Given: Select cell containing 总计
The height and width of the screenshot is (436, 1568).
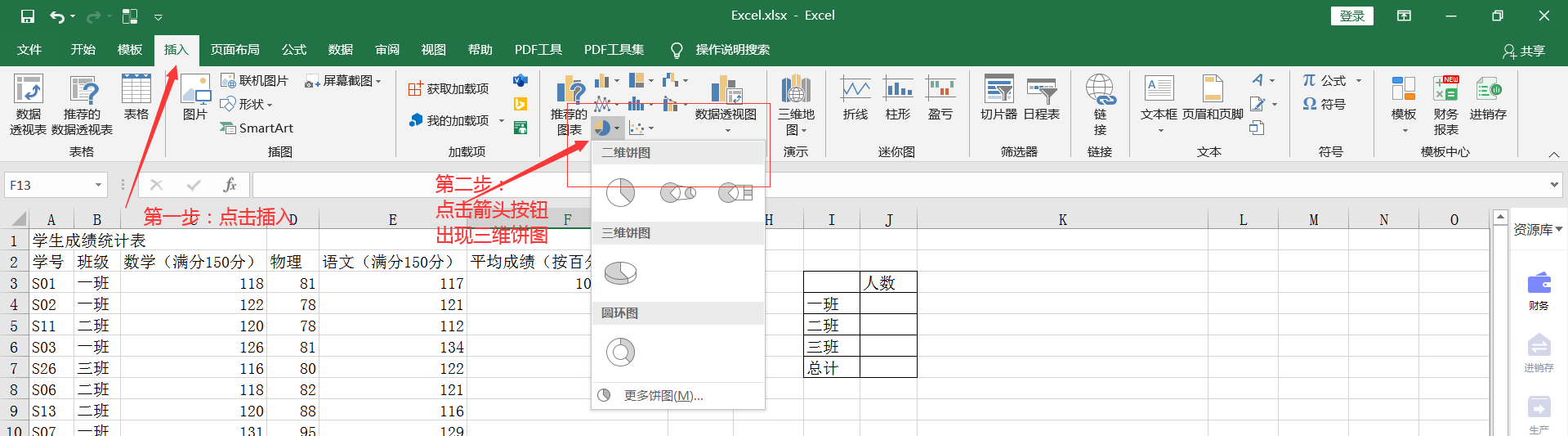Looking at the screenshot, I should (x=832, y=367).
